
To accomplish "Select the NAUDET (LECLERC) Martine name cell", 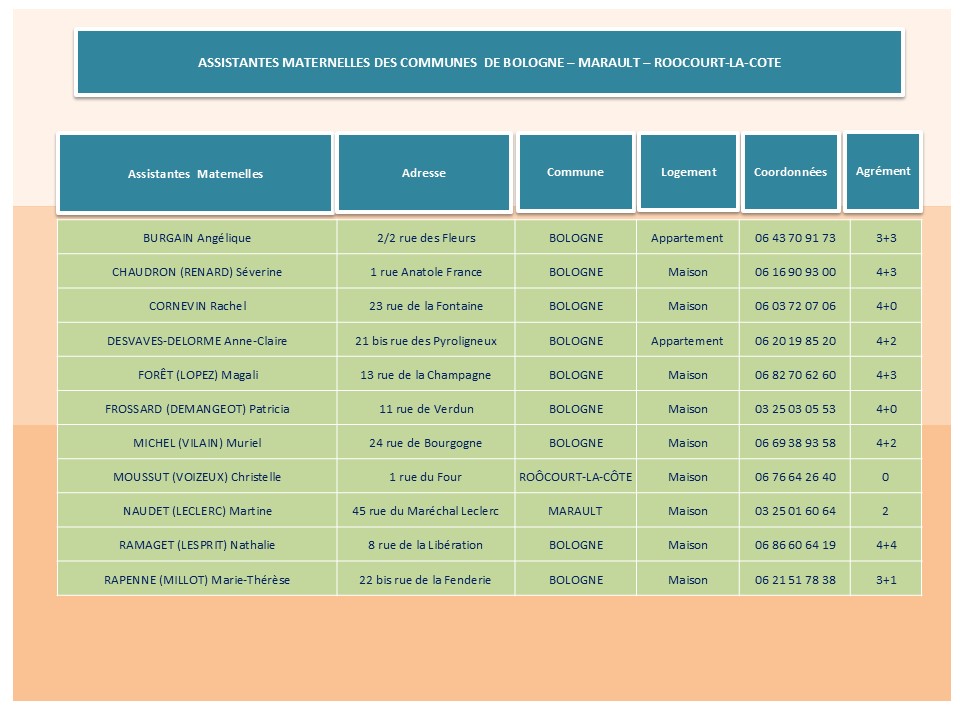I will 197,511.
